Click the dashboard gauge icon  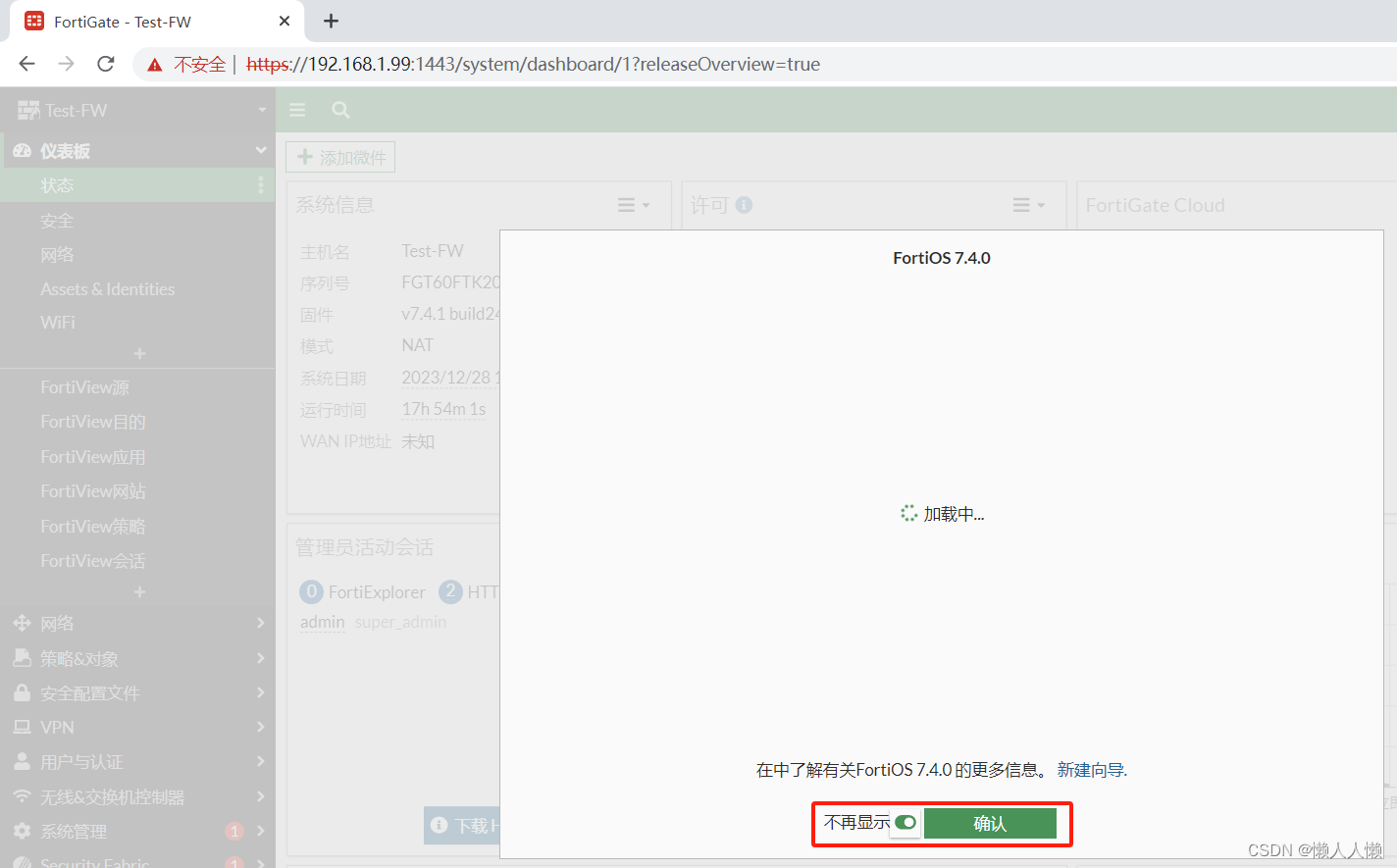(x=23, y=151)
